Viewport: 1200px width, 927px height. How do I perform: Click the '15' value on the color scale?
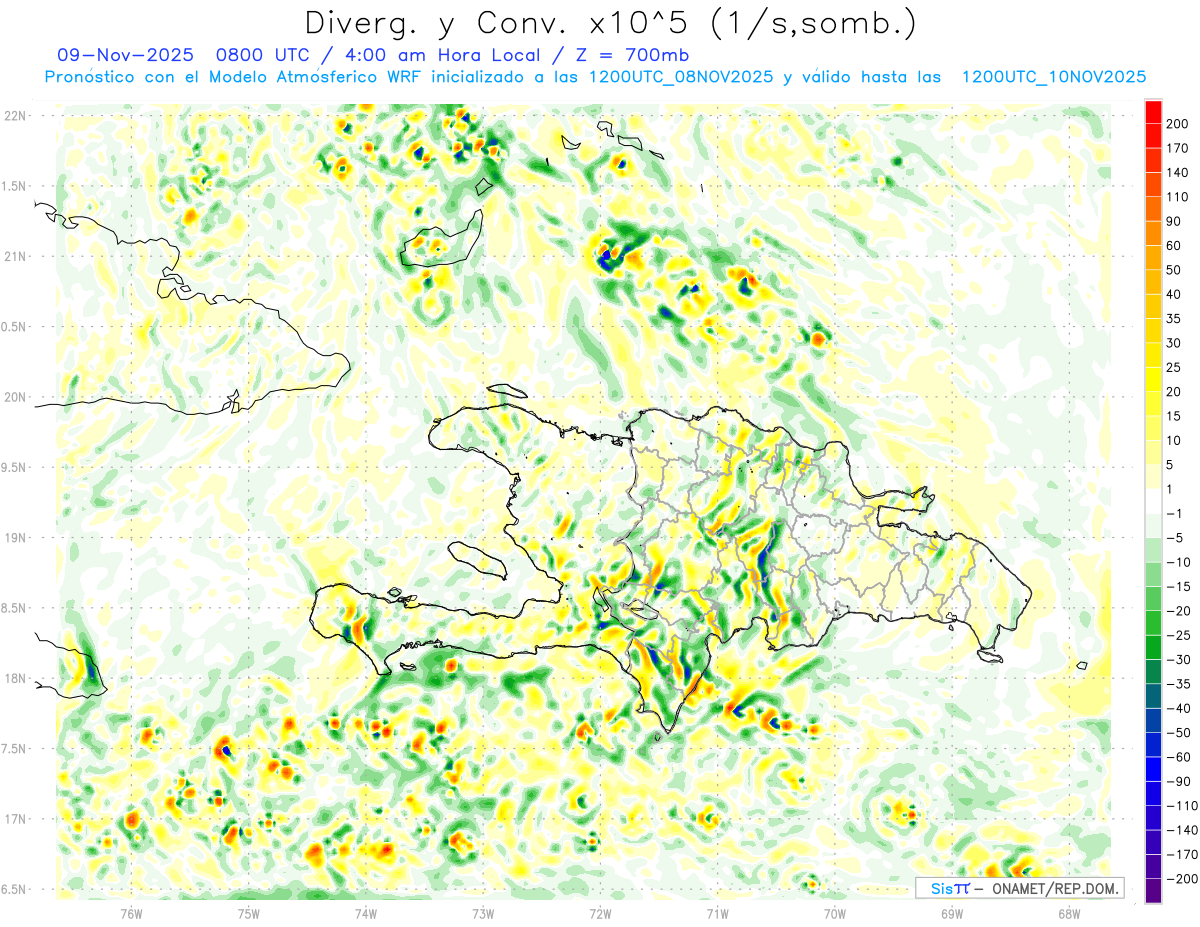point(1174,416)
